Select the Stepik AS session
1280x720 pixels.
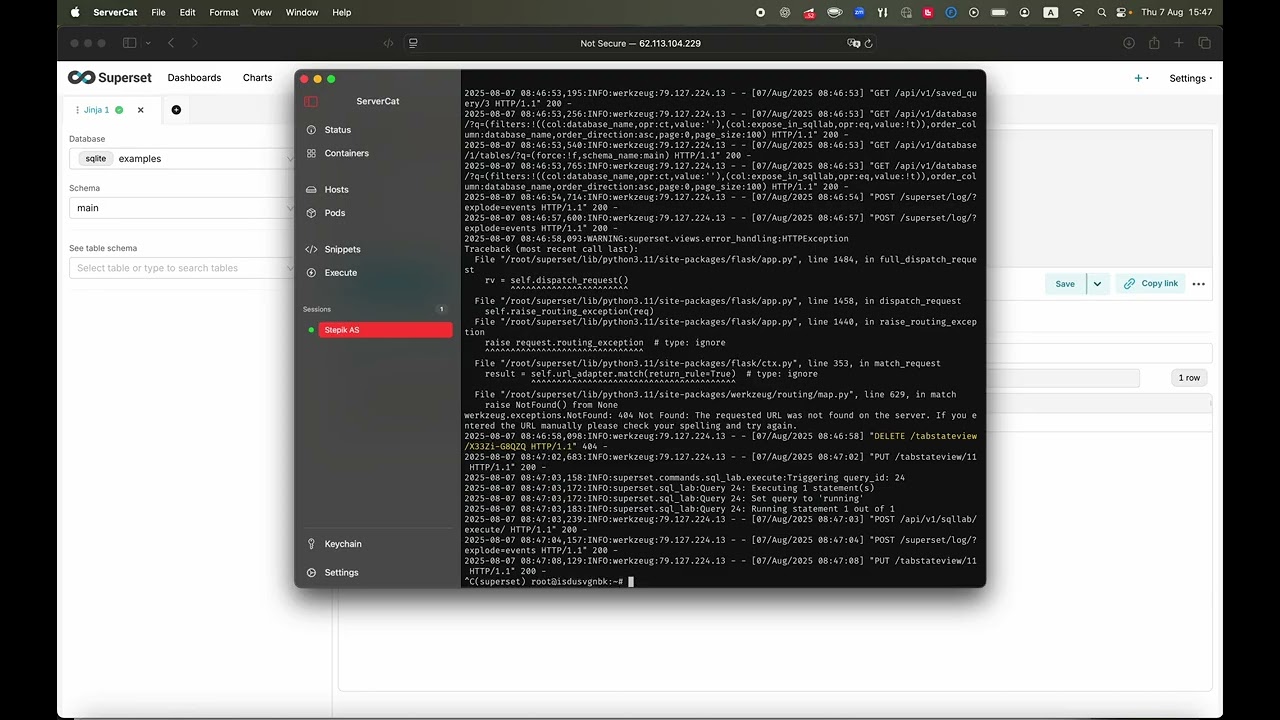pos(385,330)
